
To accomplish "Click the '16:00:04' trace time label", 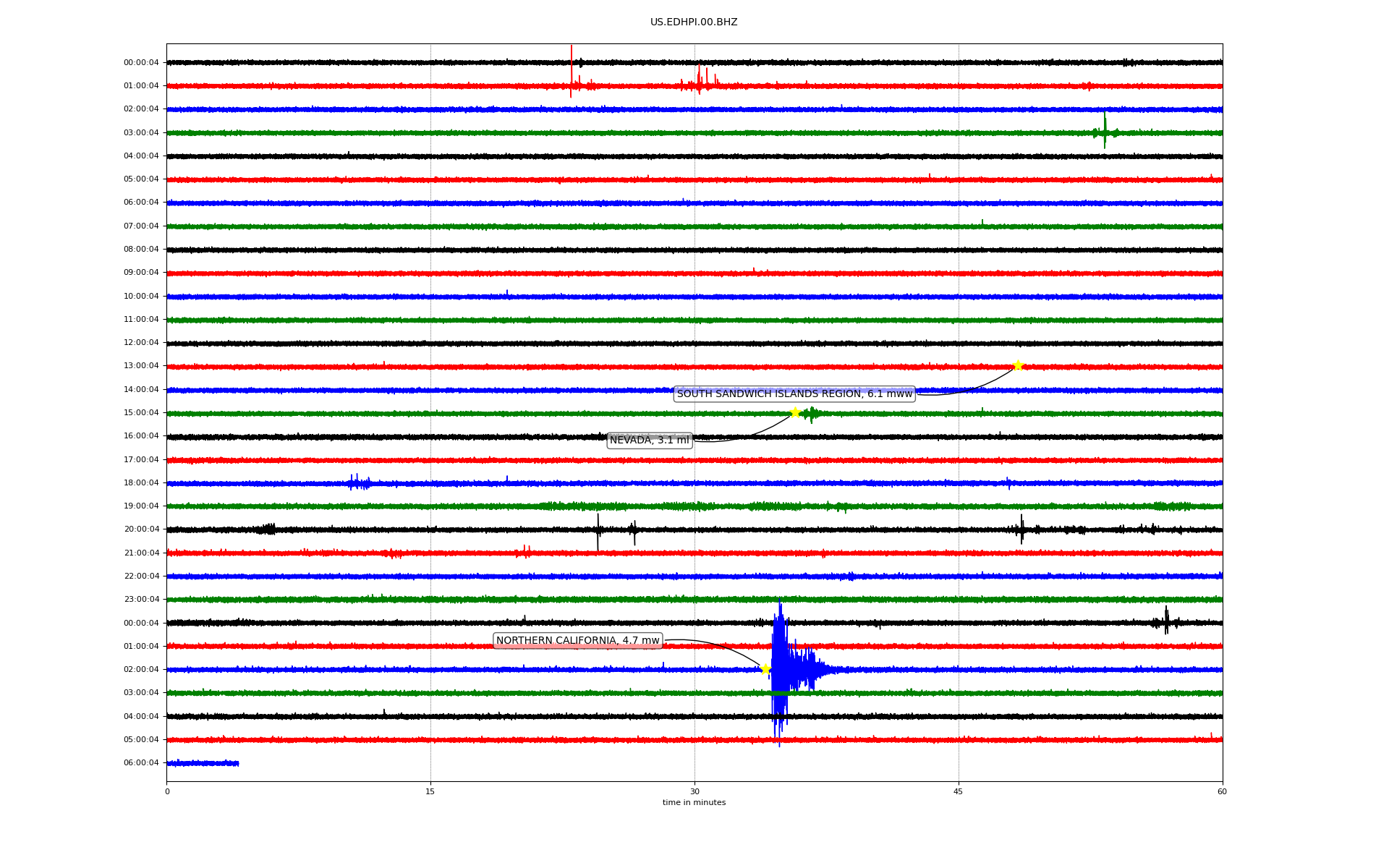I will (141, 435).
